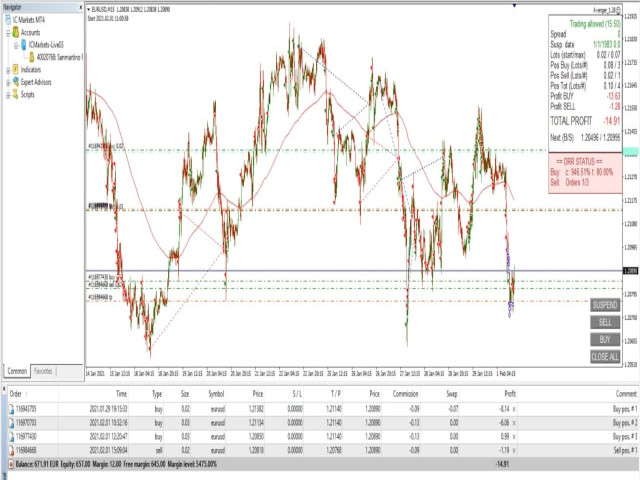Collapse the ICMarkets-Live03 tree node
Image resolution: width=640 pixels, height=480 pixels.
[16, 45]
